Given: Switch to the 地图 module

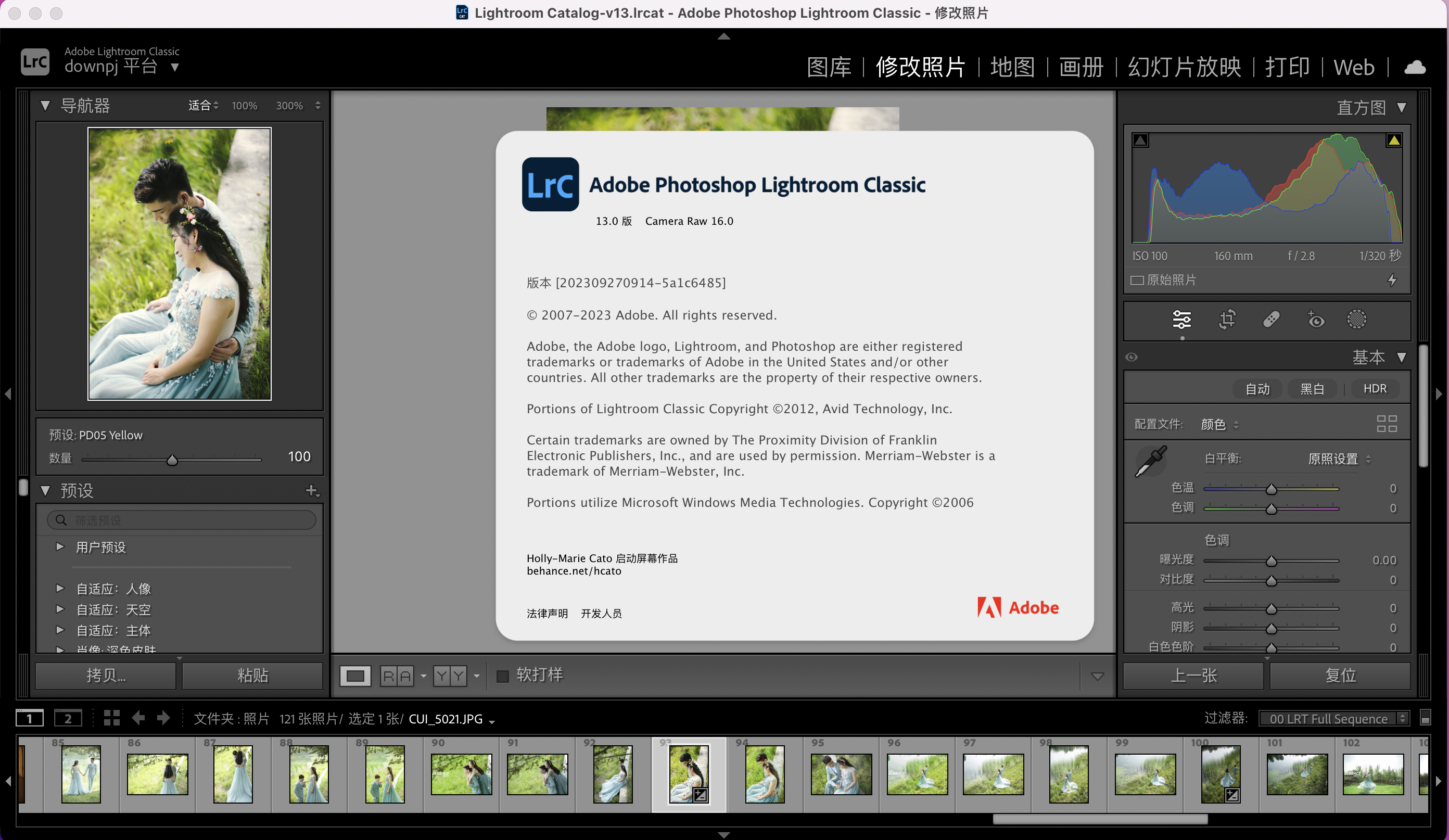Looking at the screenshot, I should [1012, 67].
